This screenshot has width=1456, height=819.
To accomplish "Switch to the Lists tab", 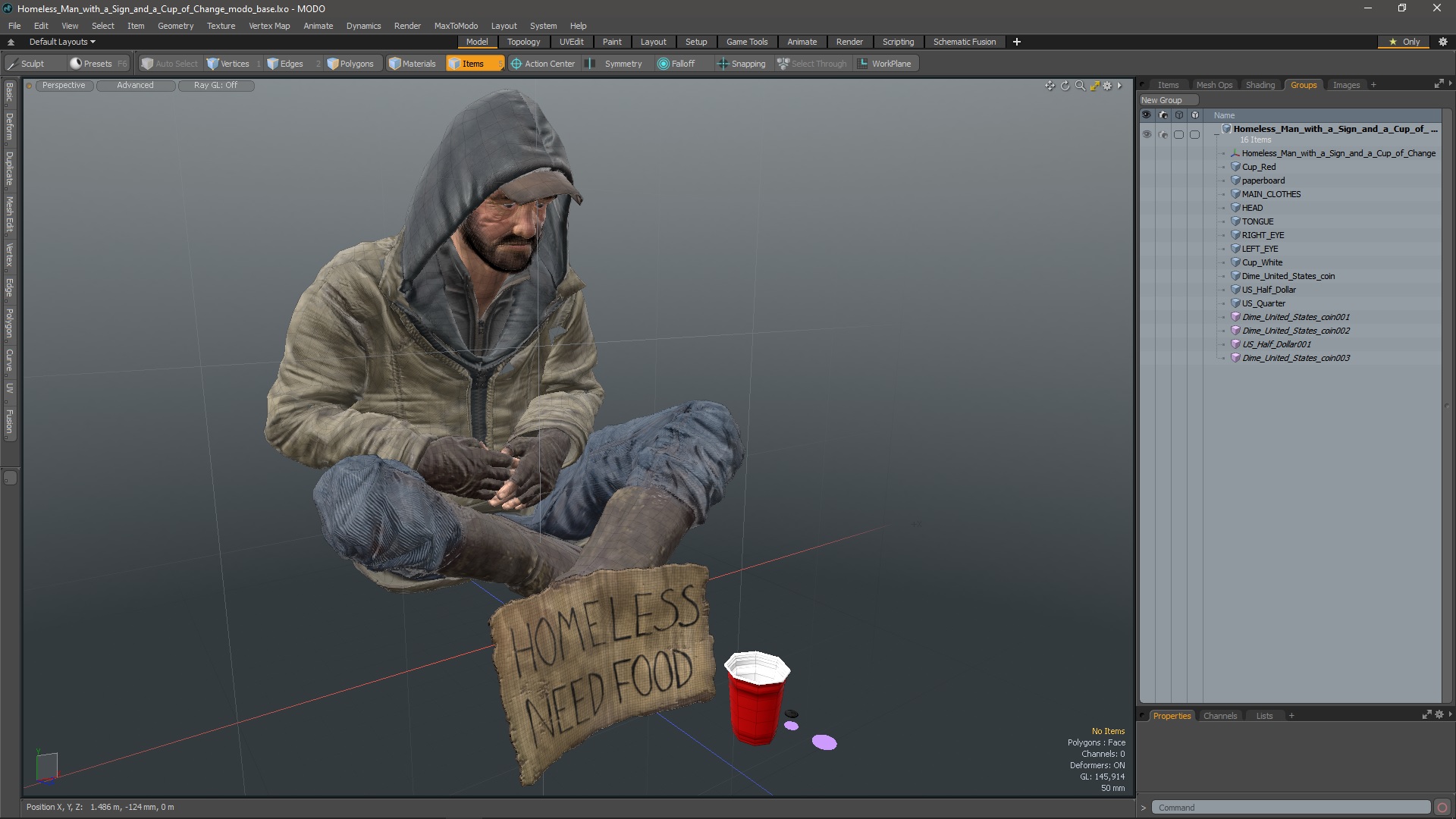I will (1264, 716).
